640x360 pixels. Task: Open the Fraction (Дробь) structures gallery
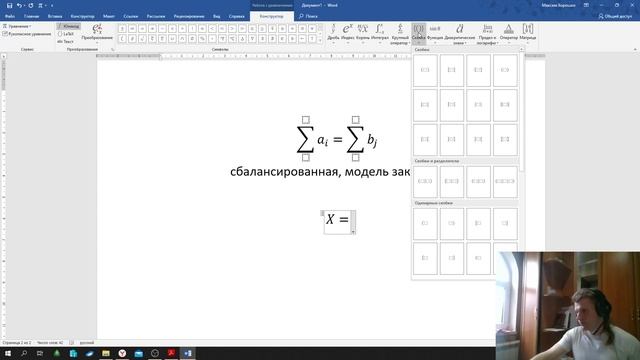(333, 33)
